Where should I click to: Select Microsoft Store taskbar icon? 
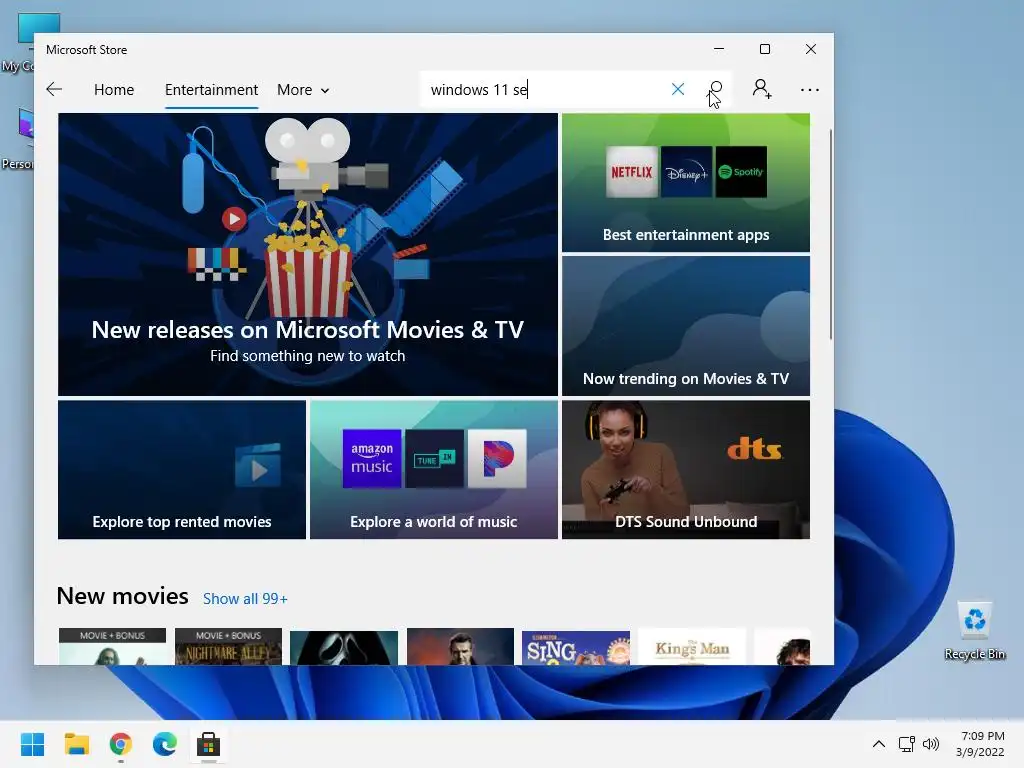pos(208,744)
